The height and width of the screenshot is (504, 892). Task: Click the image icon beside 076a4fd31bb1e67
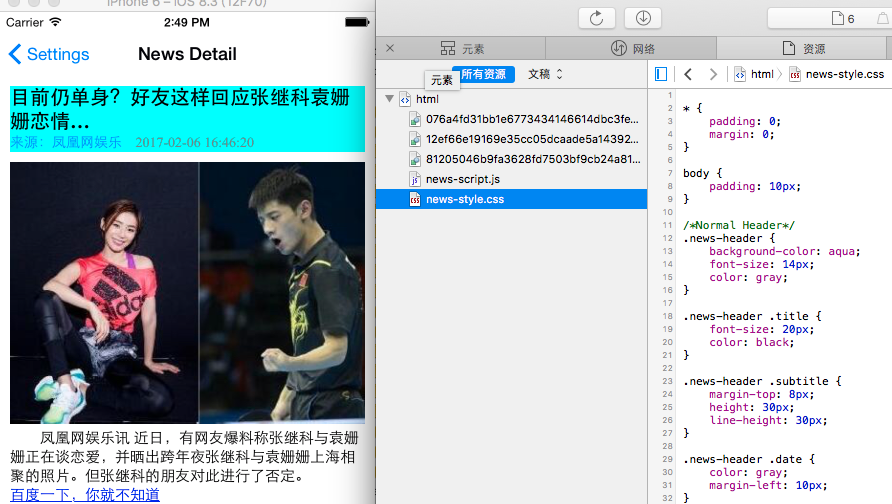pos(415,119)
